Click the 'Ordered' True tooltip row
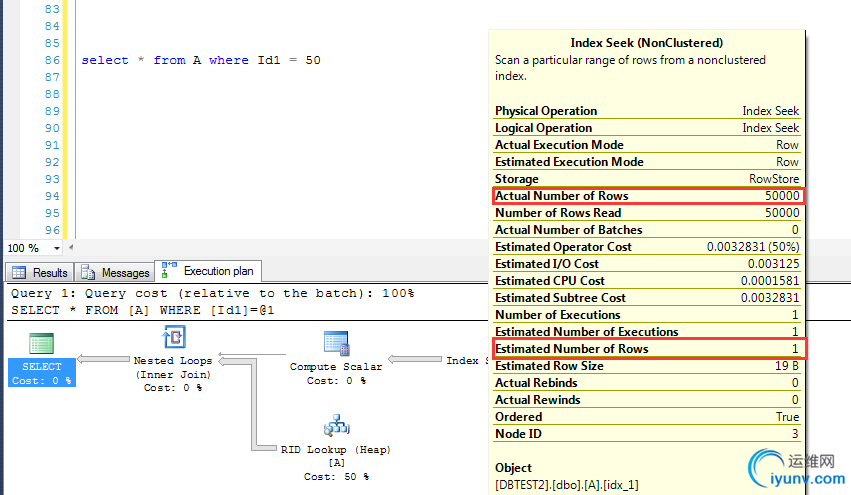The image size is (851, 495). pos(647,417)
